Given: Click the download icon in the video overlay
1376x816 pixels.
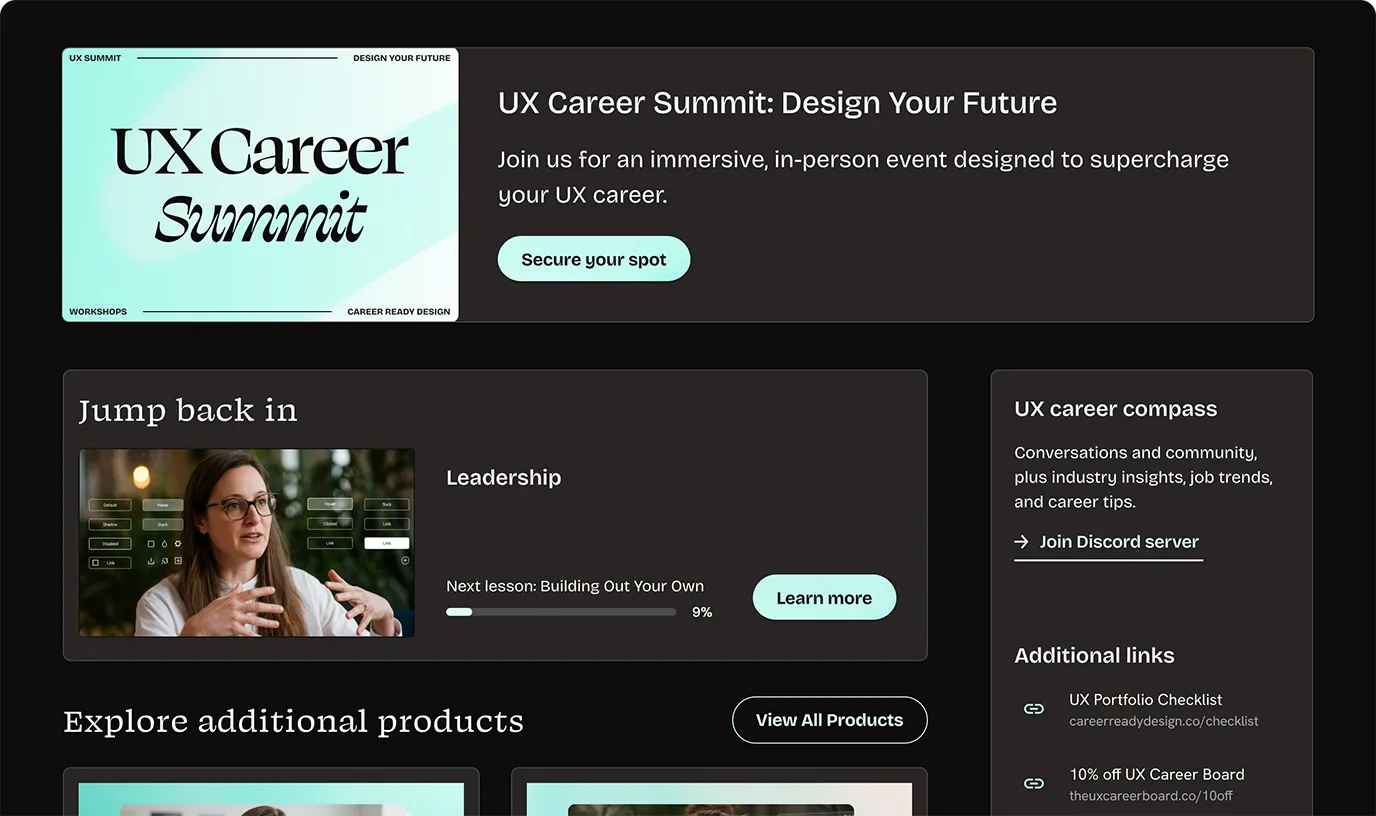Looking at the screenshot, I should tap(151, 561).
